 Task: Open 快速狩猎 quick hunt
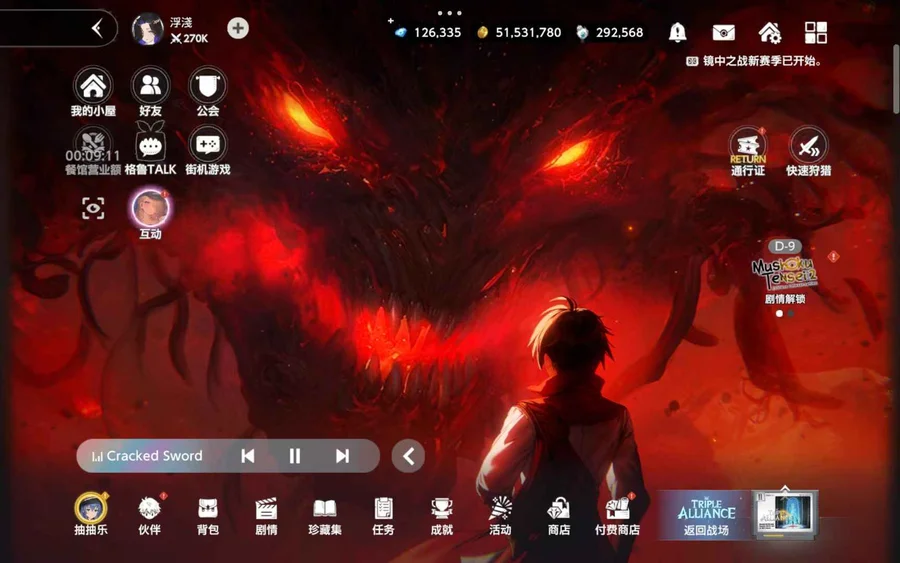point(808,147)
